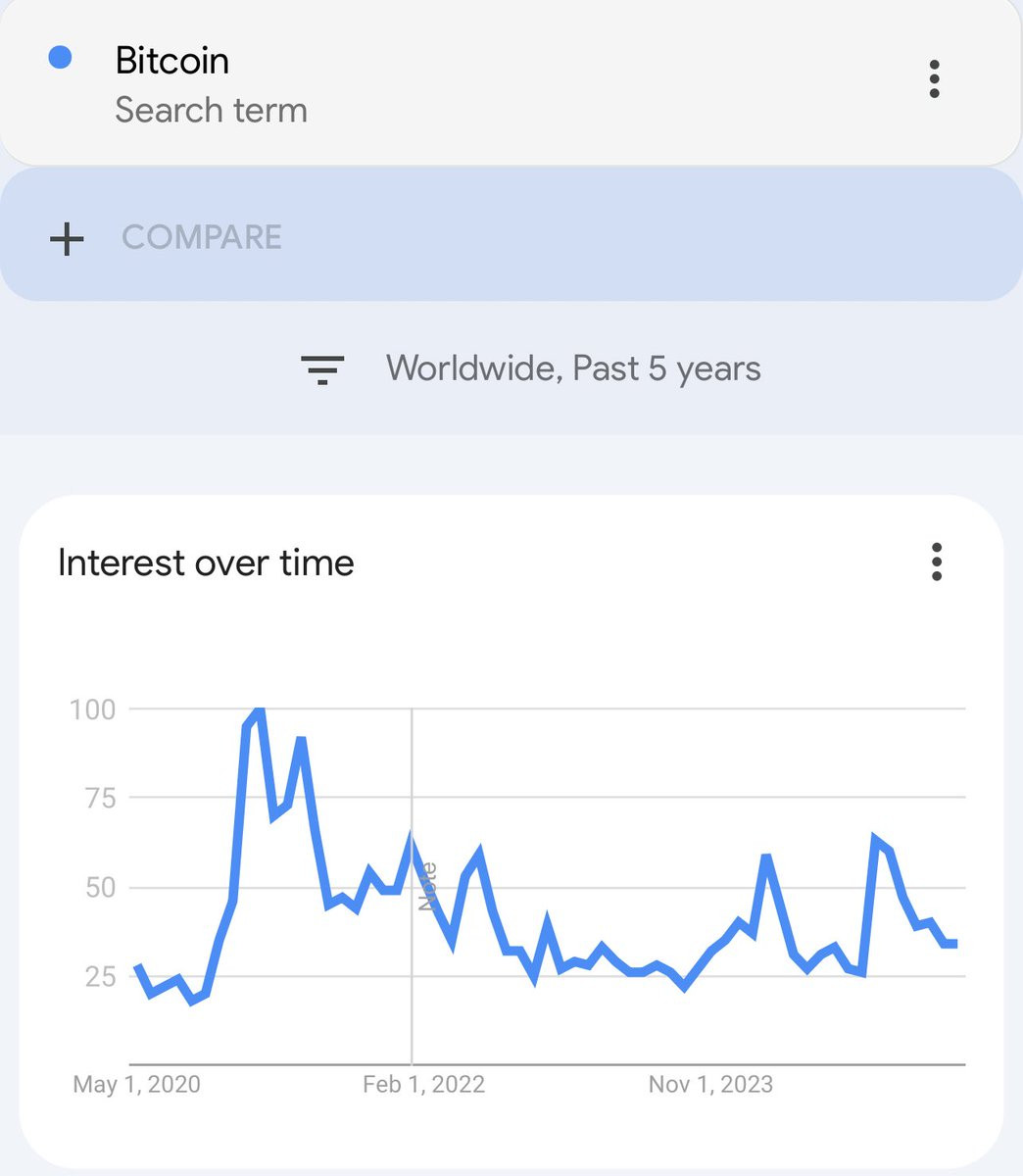The height and width of the screenshot is (1176, 1023).
Task: Click the Search term subtitle under Bitcoin
Action: [211, 110]
